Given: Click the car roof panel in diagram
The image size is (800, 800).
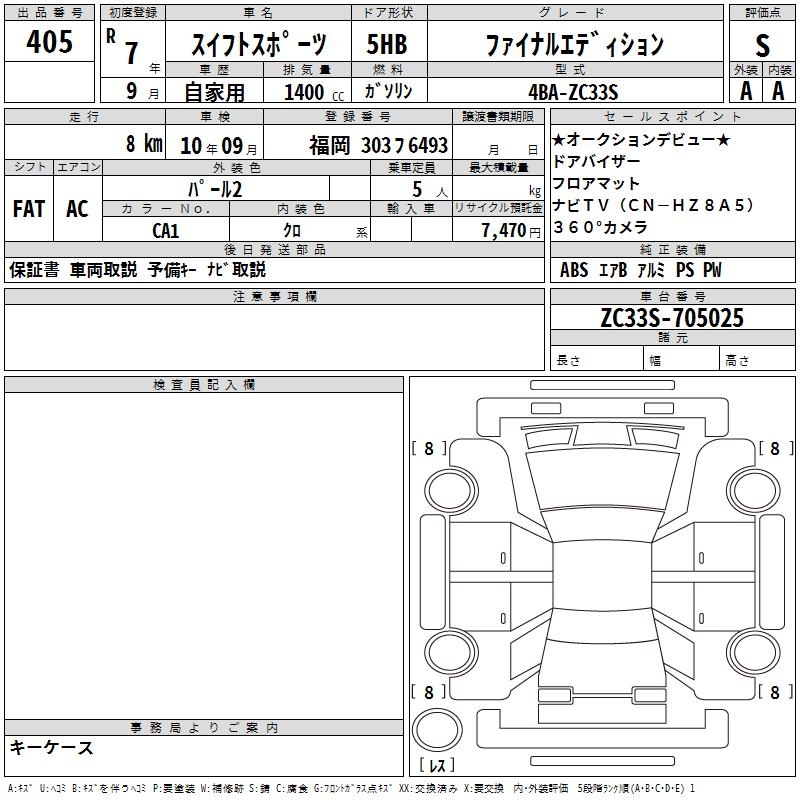Looking at the screenshot, I should (x=603, y=574).
